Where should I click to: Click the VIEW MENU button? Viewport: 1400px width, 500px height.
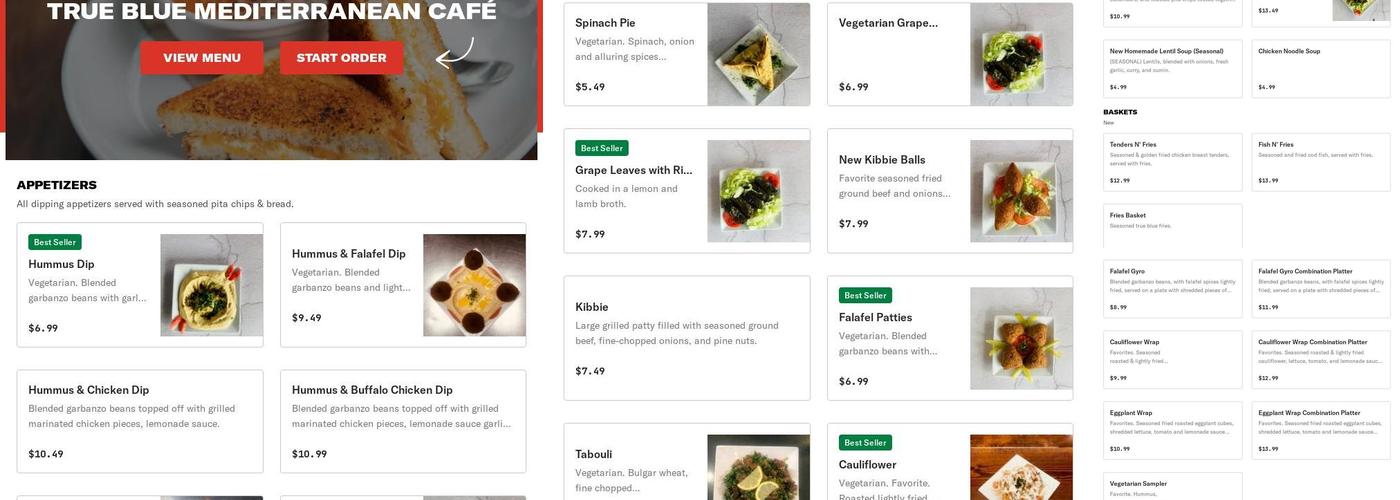pyautogui.click(x=202, y=58)
